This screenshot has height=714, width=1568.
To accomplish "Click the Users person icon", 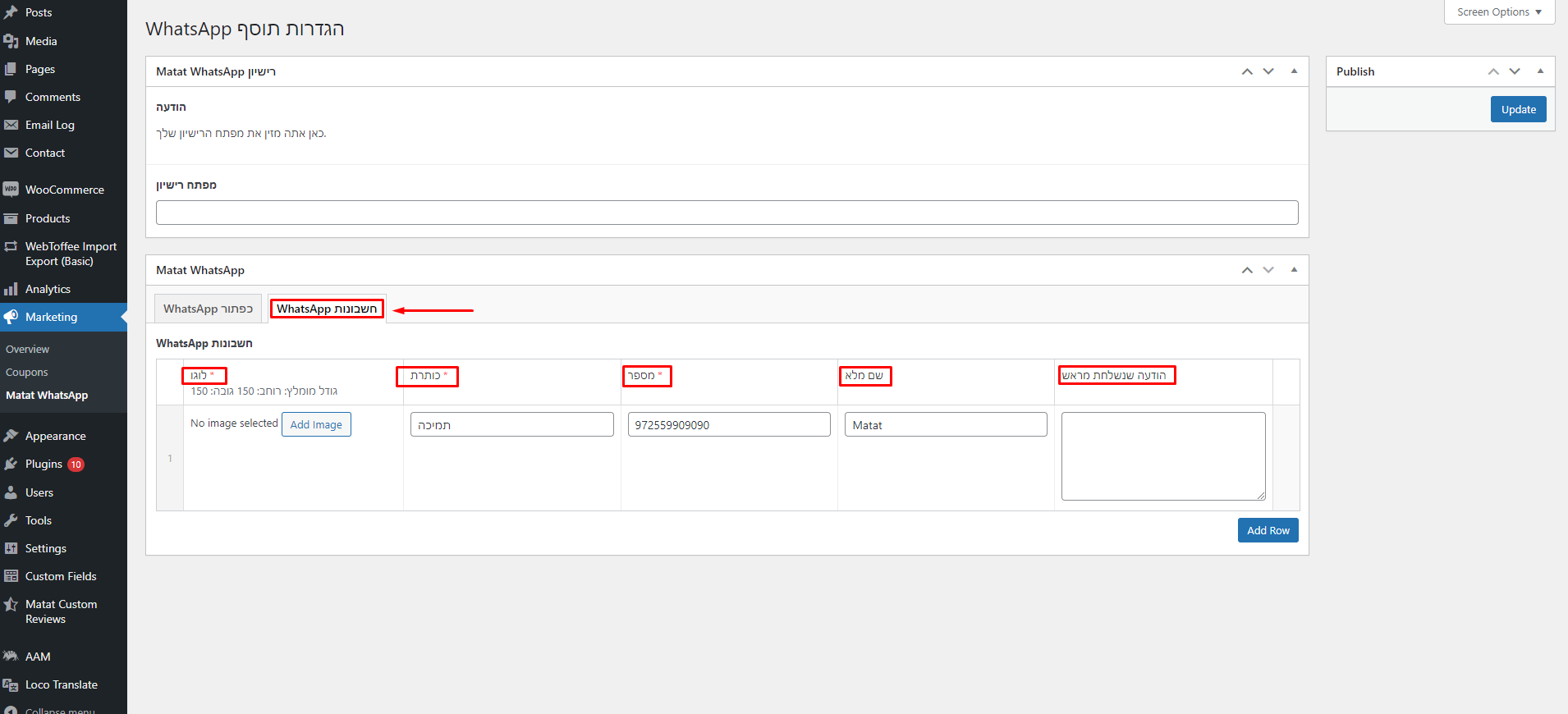I will click(x=11, y=492).
